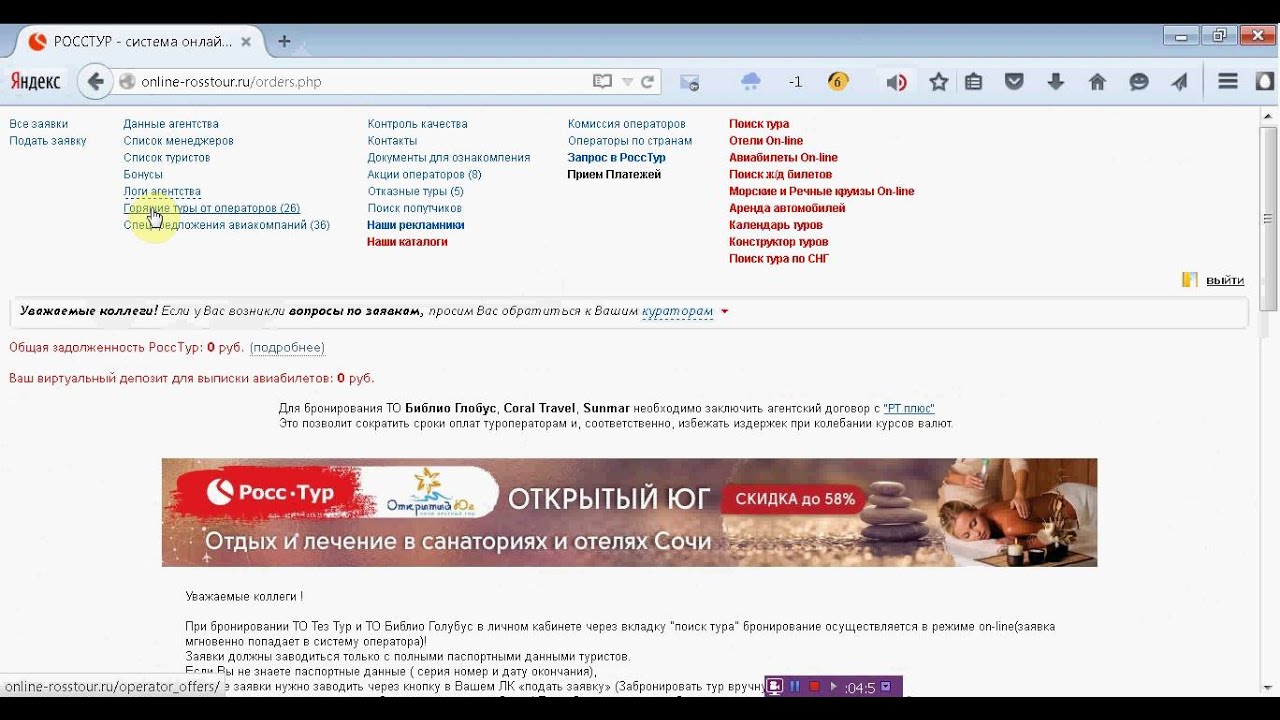Open Запрос в РоссТур link
The height and width of the screenshot is (720, 1280).
click(616, 158)
